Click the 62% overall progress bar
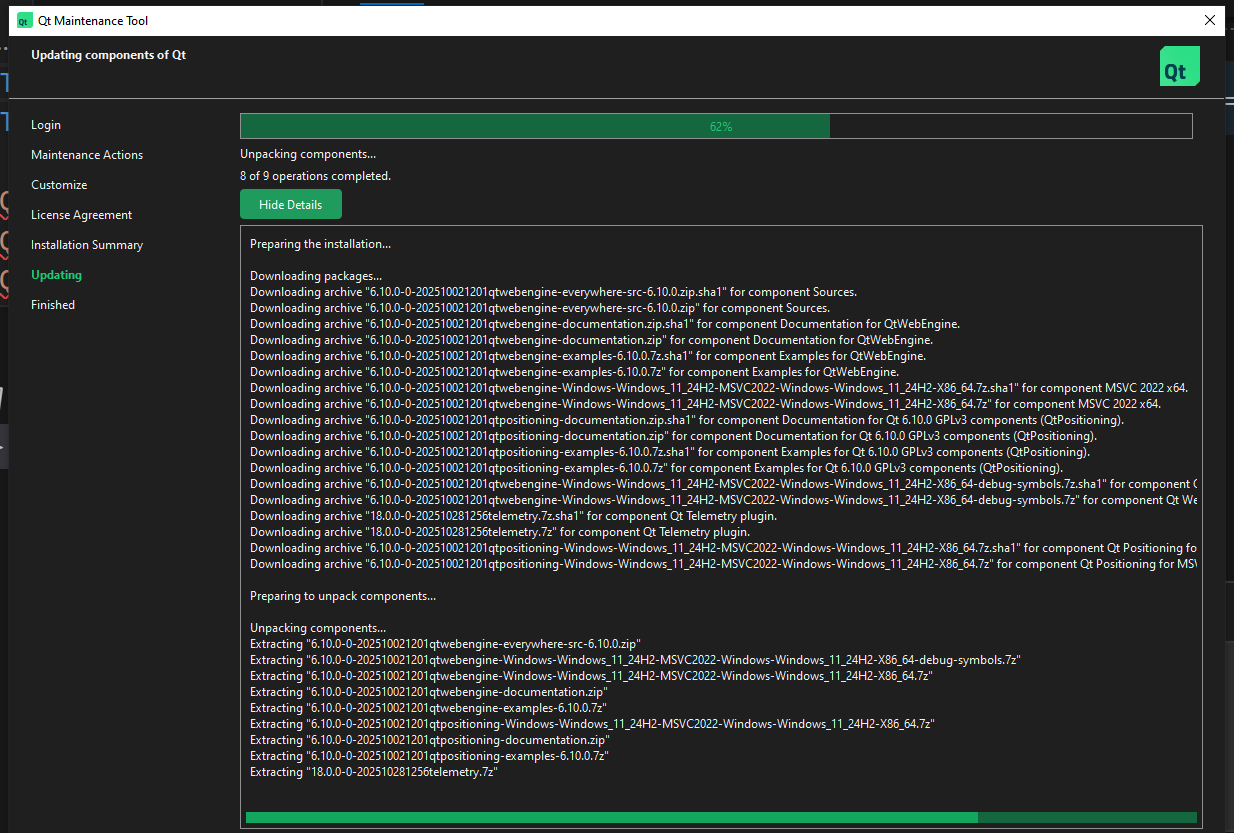 click(x=715, y=126)
